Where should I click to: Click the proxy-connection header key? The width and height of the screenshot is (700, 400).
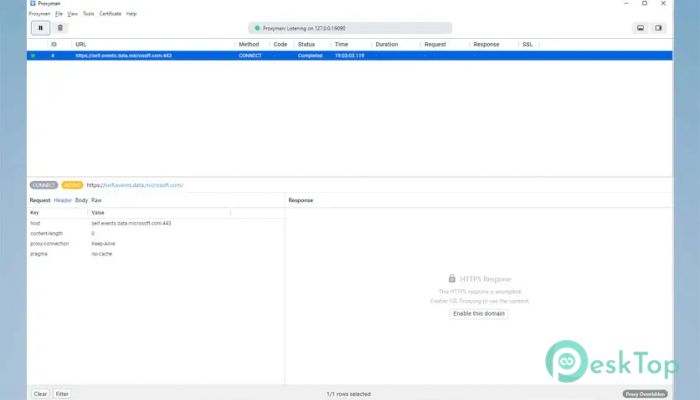click(50, 244)
